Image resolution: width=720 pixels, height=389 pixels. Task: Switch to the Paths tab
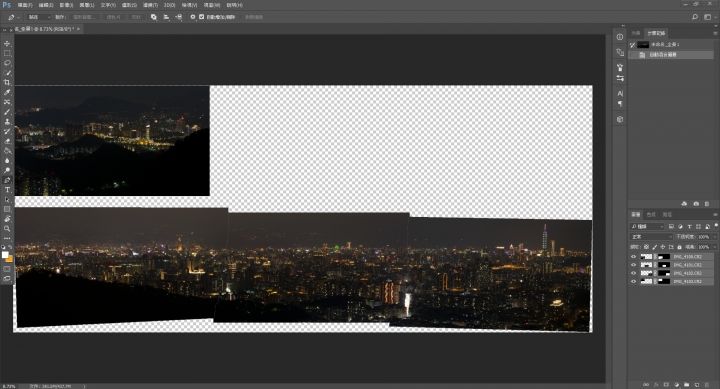(667, 214)
